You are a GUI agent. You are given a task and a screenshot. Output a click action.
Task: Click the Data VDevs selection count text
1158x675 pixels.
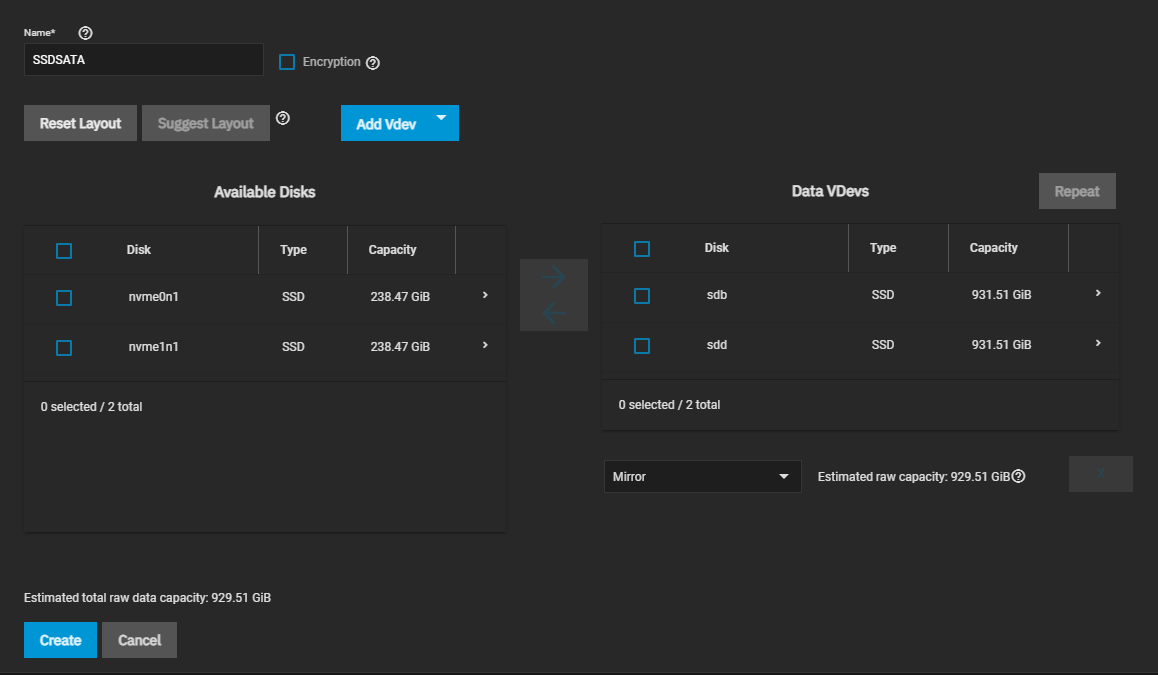point(669,405)
